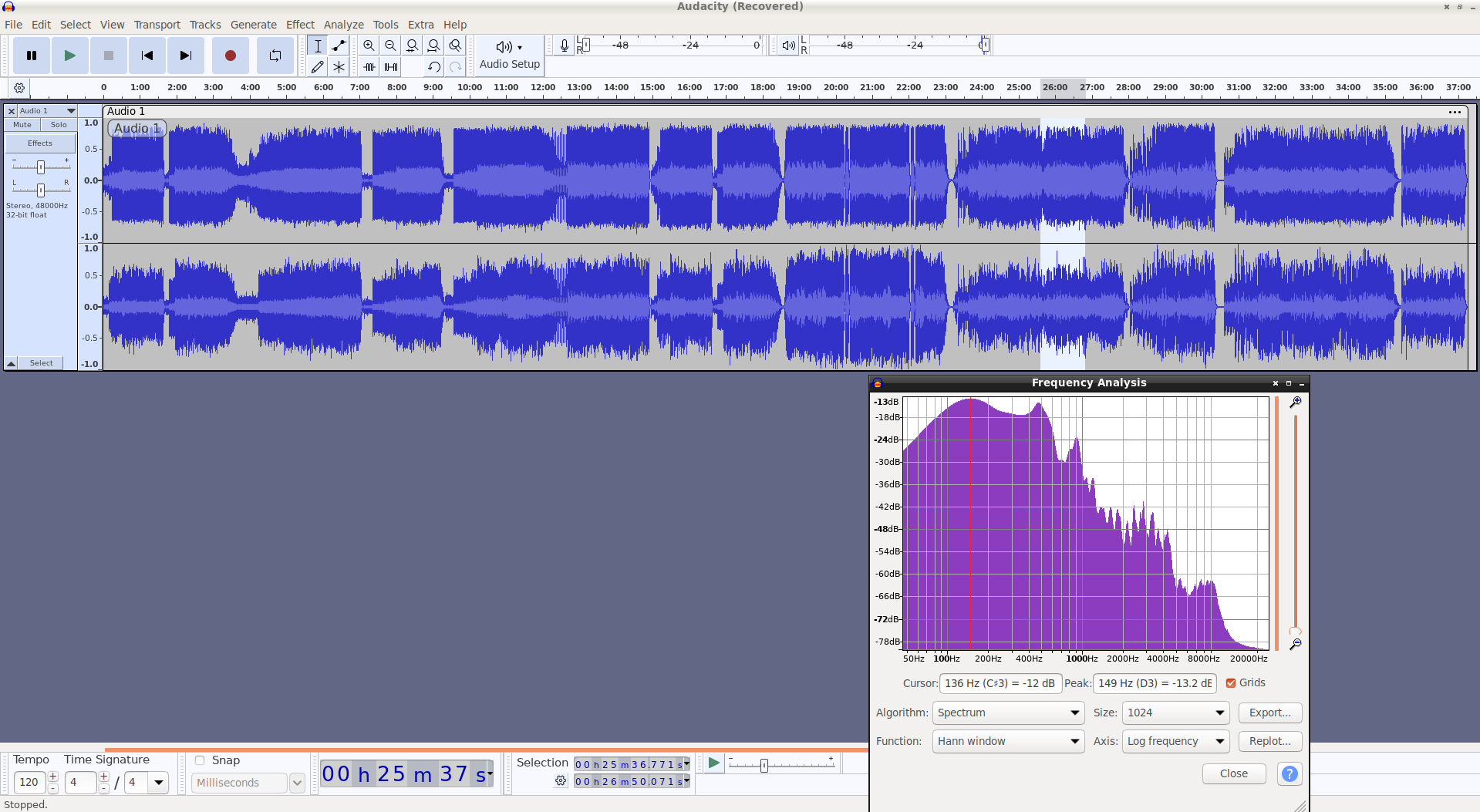Start playback with the green Play button

(70, 56)
